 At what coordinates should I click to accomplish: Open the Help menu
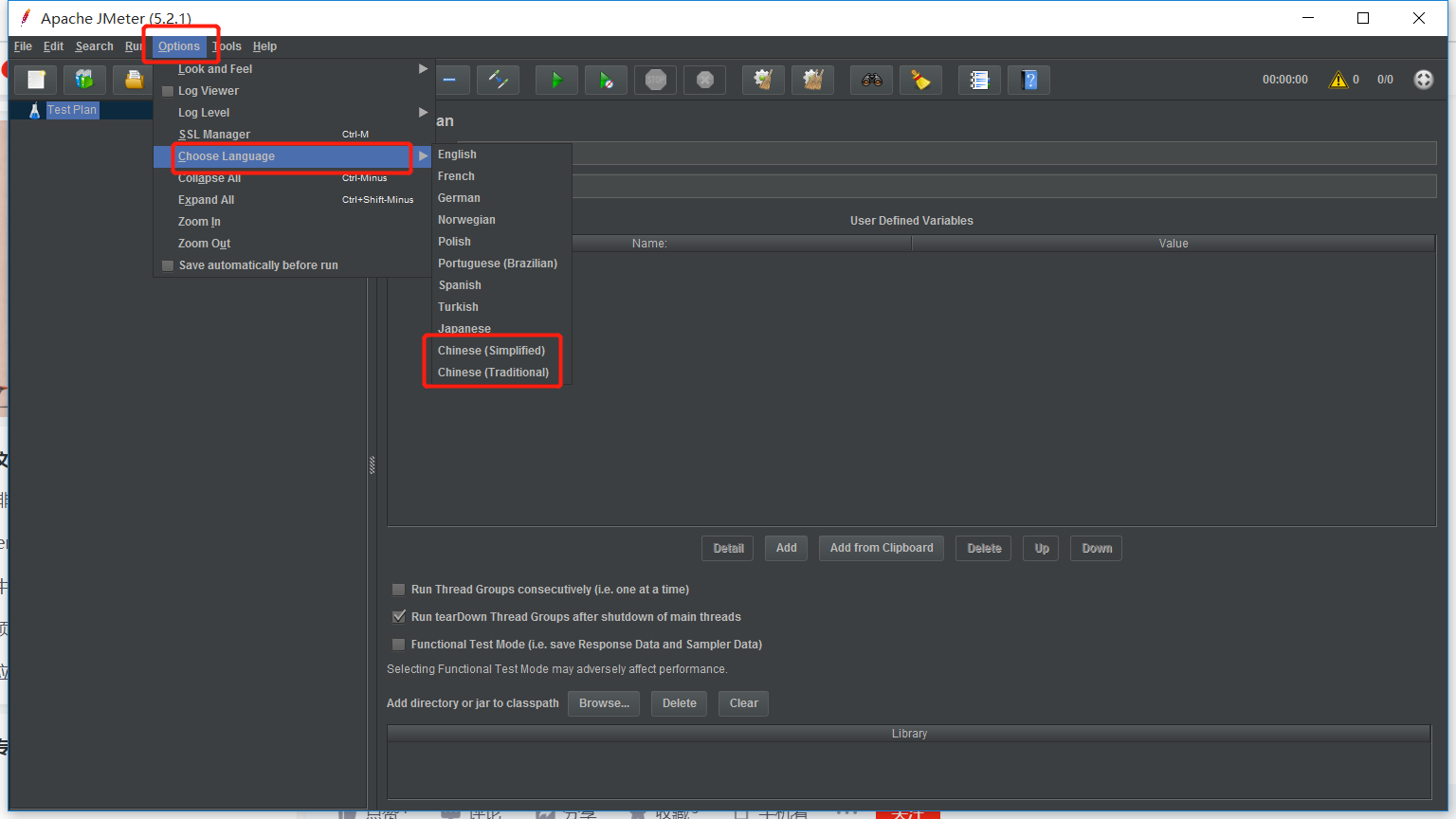pos(264,46)
